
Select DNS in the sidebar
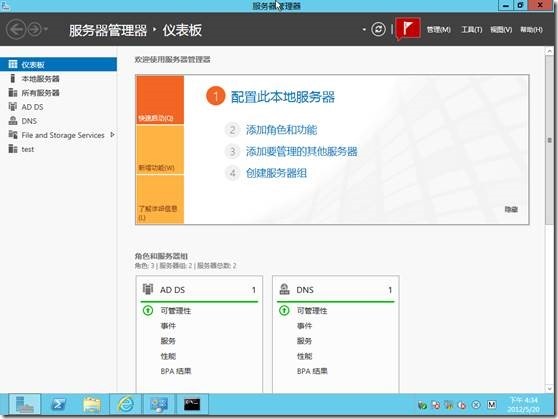pyautogui.click(x=58, y=121)
